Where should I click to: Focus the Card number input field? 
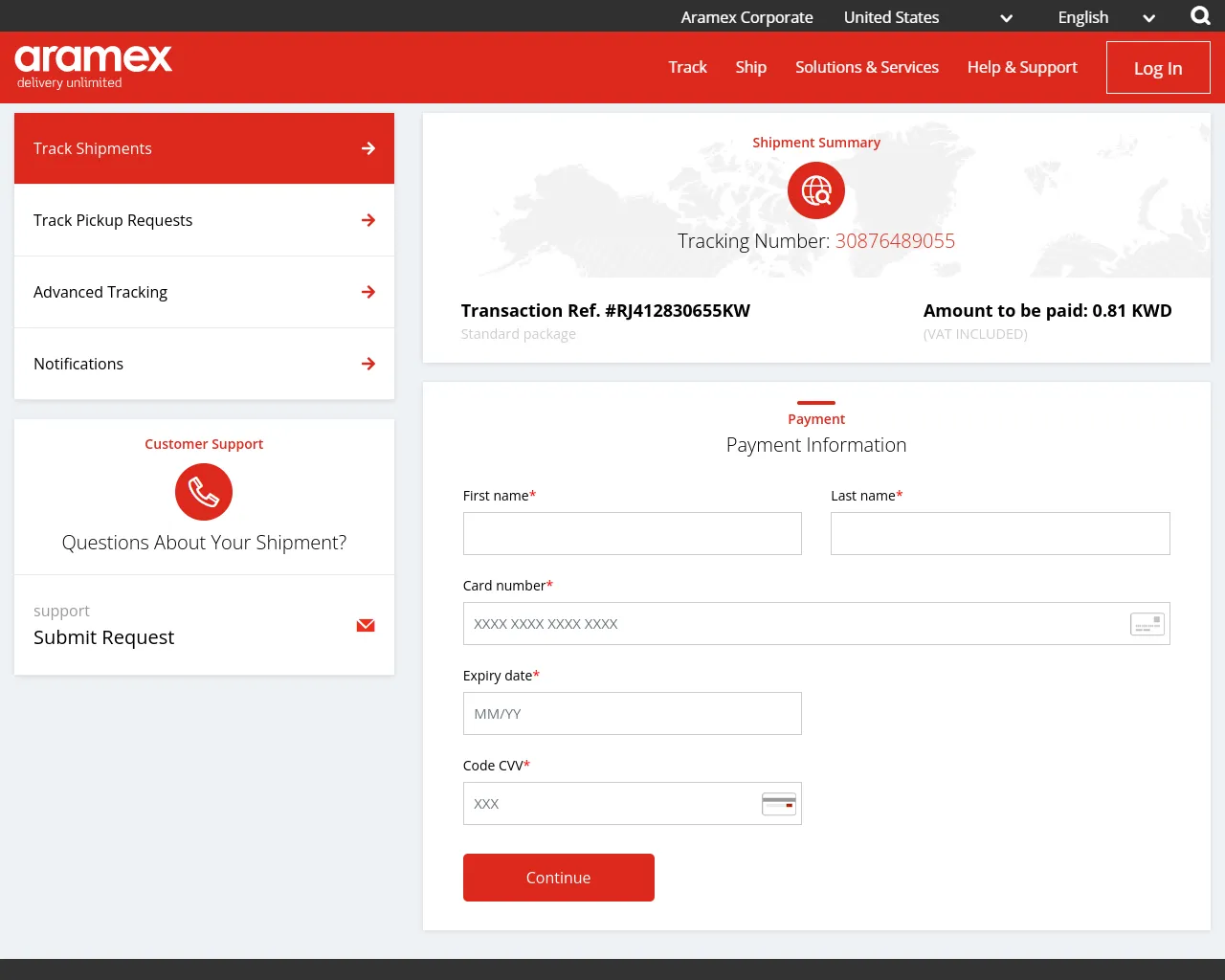point(816,624)
